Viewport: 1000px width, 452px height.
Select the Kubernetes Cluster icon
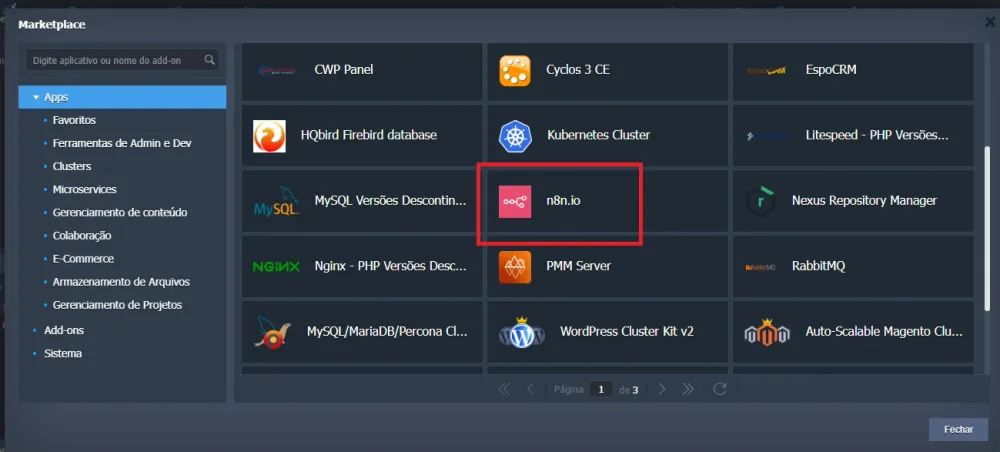515,135
